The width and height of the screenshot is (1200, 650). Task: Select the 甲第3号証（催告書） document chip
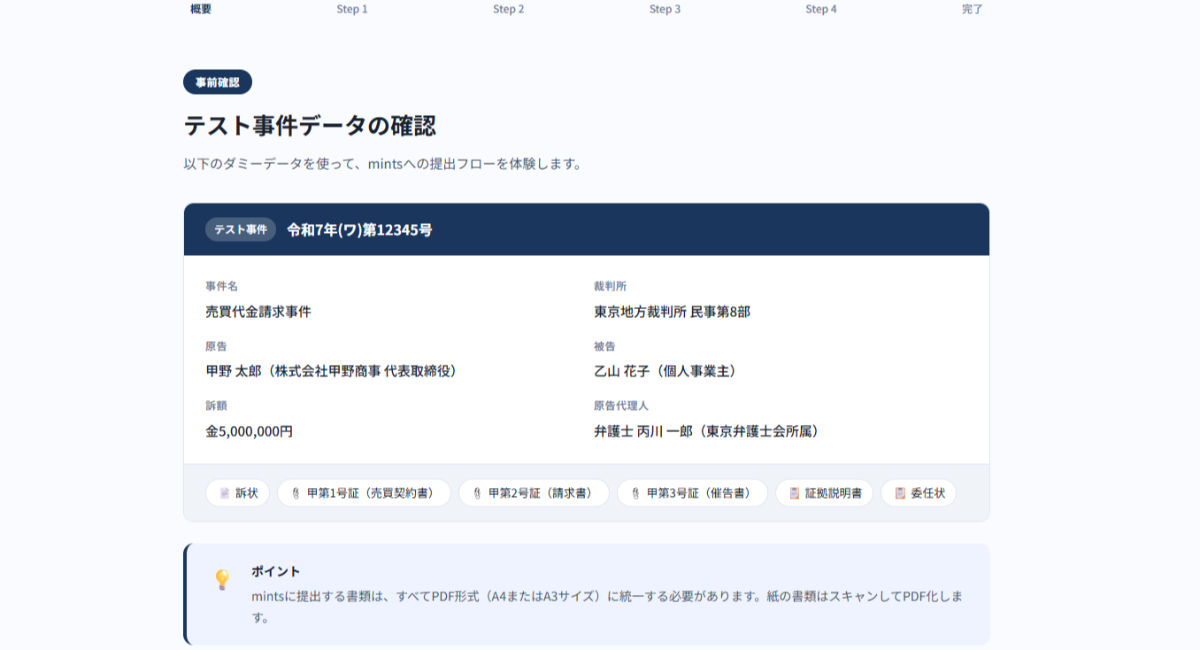point(692,493)
